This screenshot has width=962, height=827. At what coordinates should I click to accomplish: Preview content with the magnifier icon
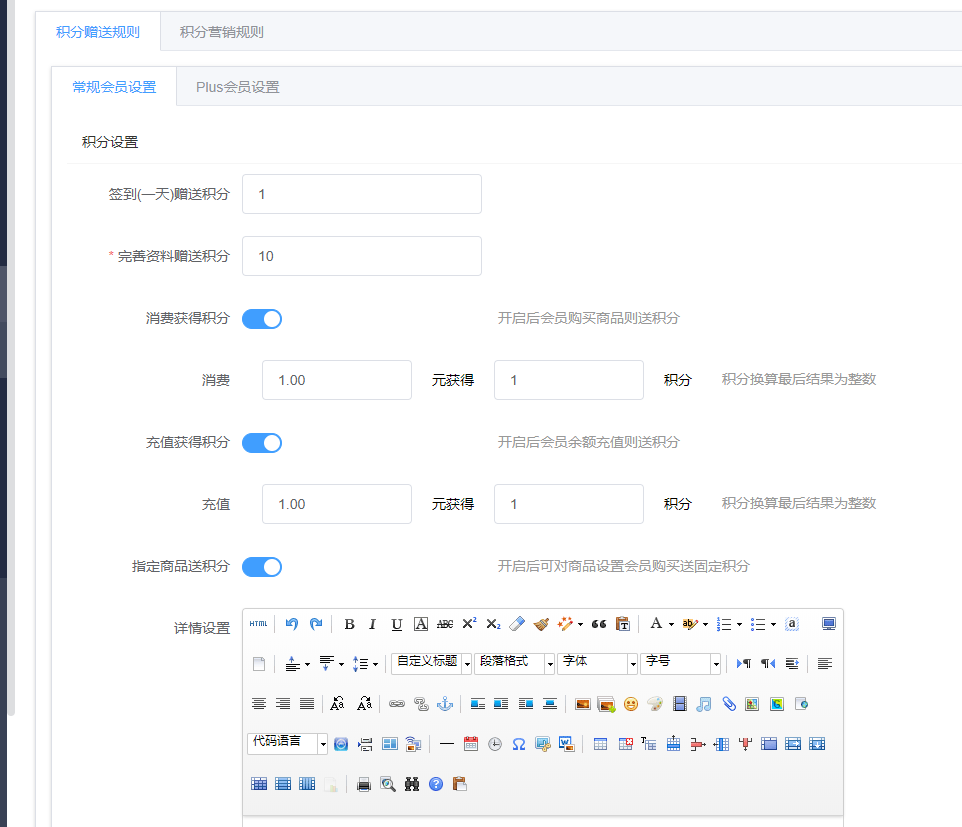click(x=388, y=784)
